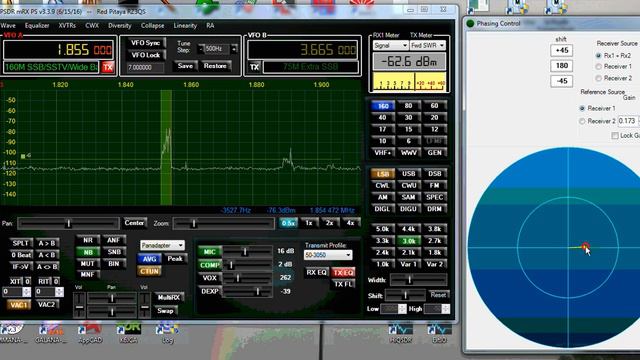Viewport: 640px width, 360px height.
Task: Open the Linearity menu
Action: tap(185, 25)
